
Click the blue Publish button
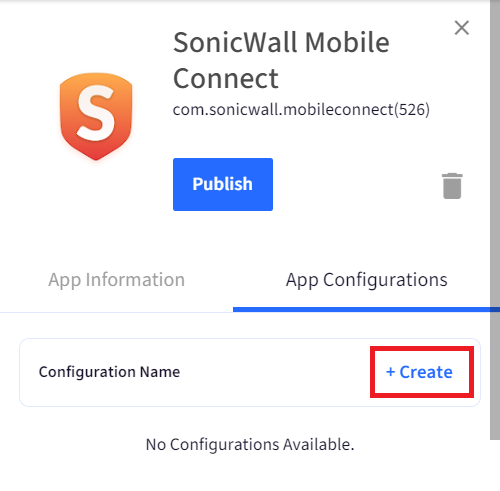[223, 184]
